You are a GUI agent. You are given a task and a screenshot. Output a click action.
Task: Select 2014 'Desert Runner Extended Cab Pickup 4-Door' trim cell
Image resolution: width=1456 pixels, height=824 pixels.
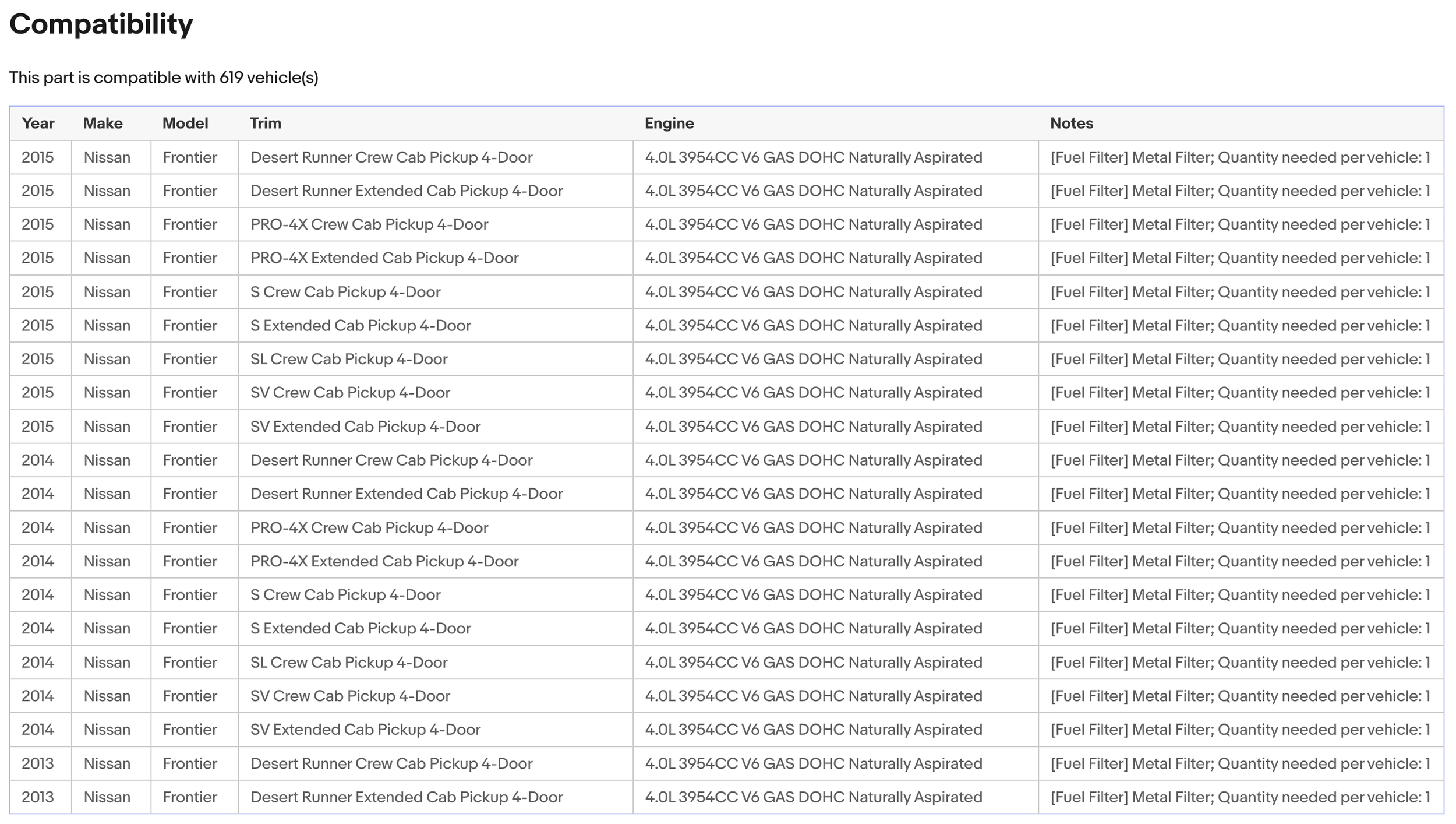(x=436, y=494)
